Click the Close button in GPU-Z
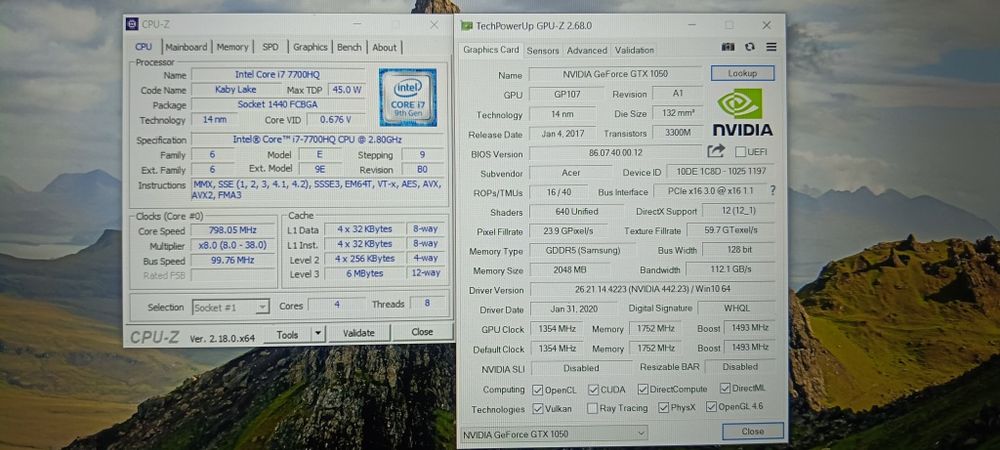The width and height of the screenshot is (1000, 450). [x=753, y=432]
